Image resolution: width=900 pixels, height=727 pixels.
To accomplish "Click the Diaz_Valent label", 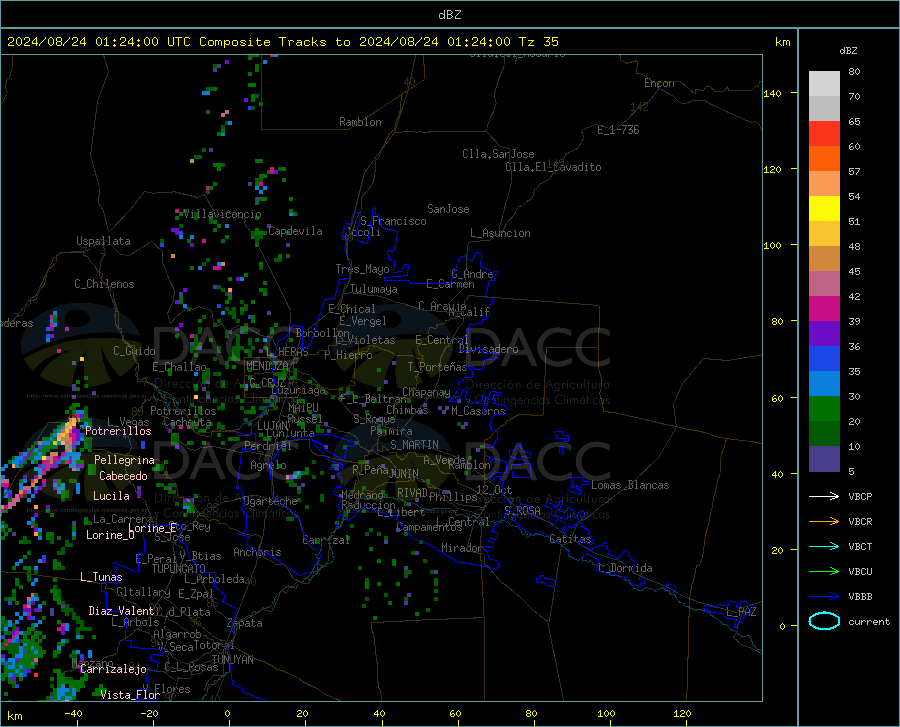I will pos(121,611).
